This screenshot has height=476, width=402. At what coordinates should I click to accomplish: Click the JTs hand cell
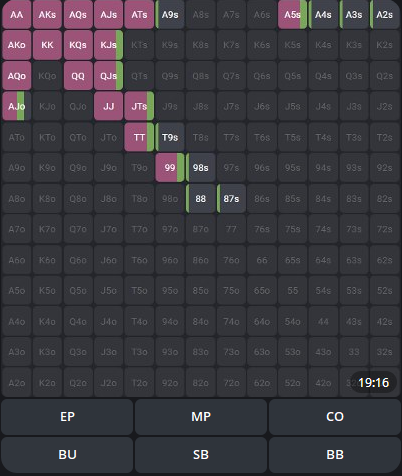pyautogui.click(x=139, y=106)
